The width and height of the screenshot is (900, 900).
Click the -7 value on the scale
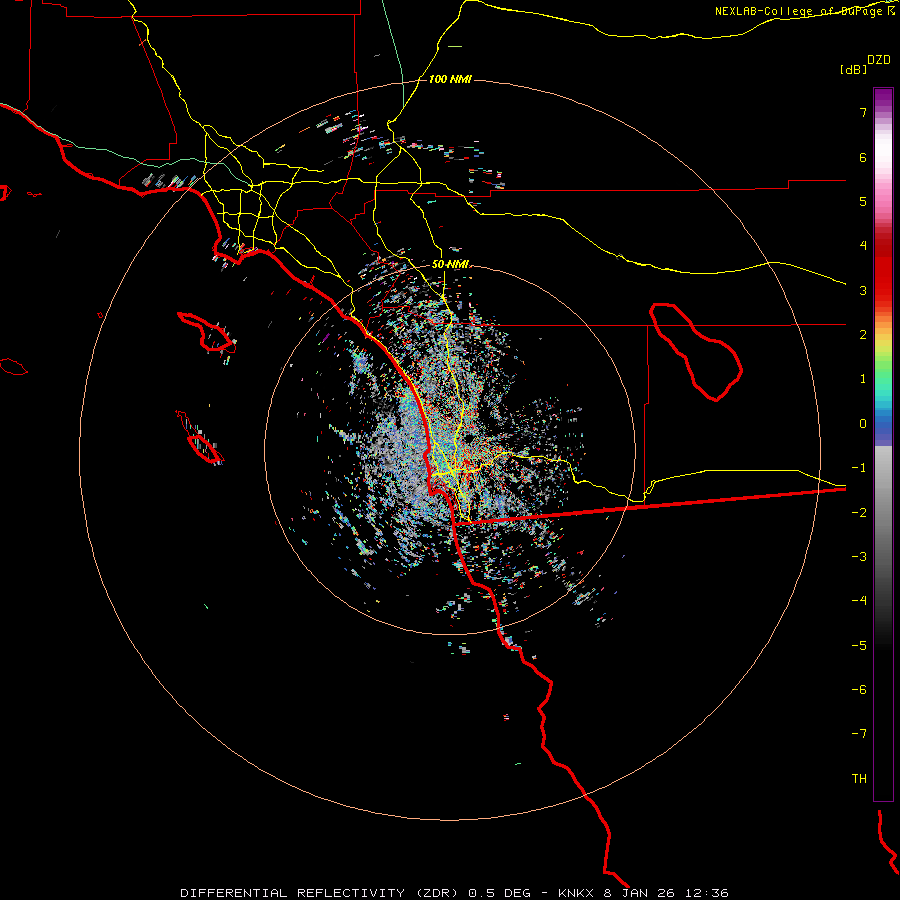click(x=859, y=734)
